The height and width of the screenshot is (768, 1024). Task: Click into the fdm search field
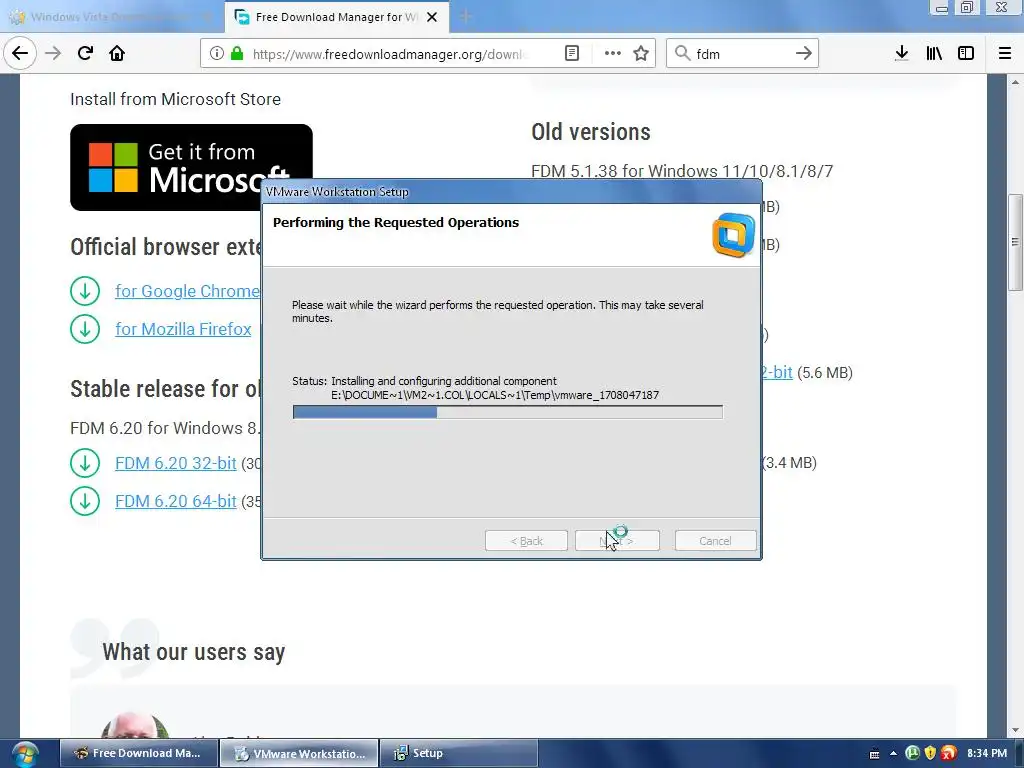coord(742,54)
